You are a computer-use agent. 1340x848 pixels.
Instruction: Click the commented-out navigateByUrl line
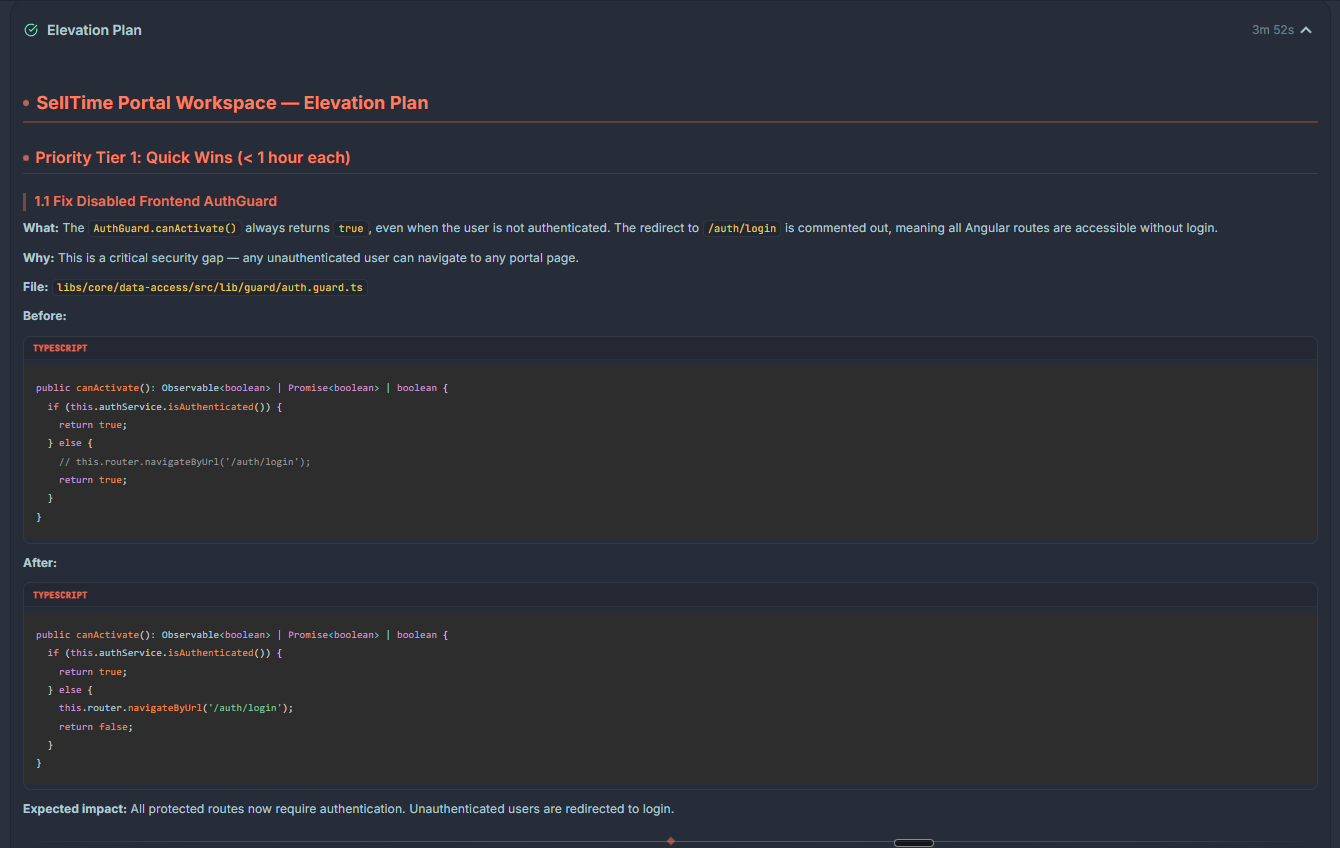(185, 462)
